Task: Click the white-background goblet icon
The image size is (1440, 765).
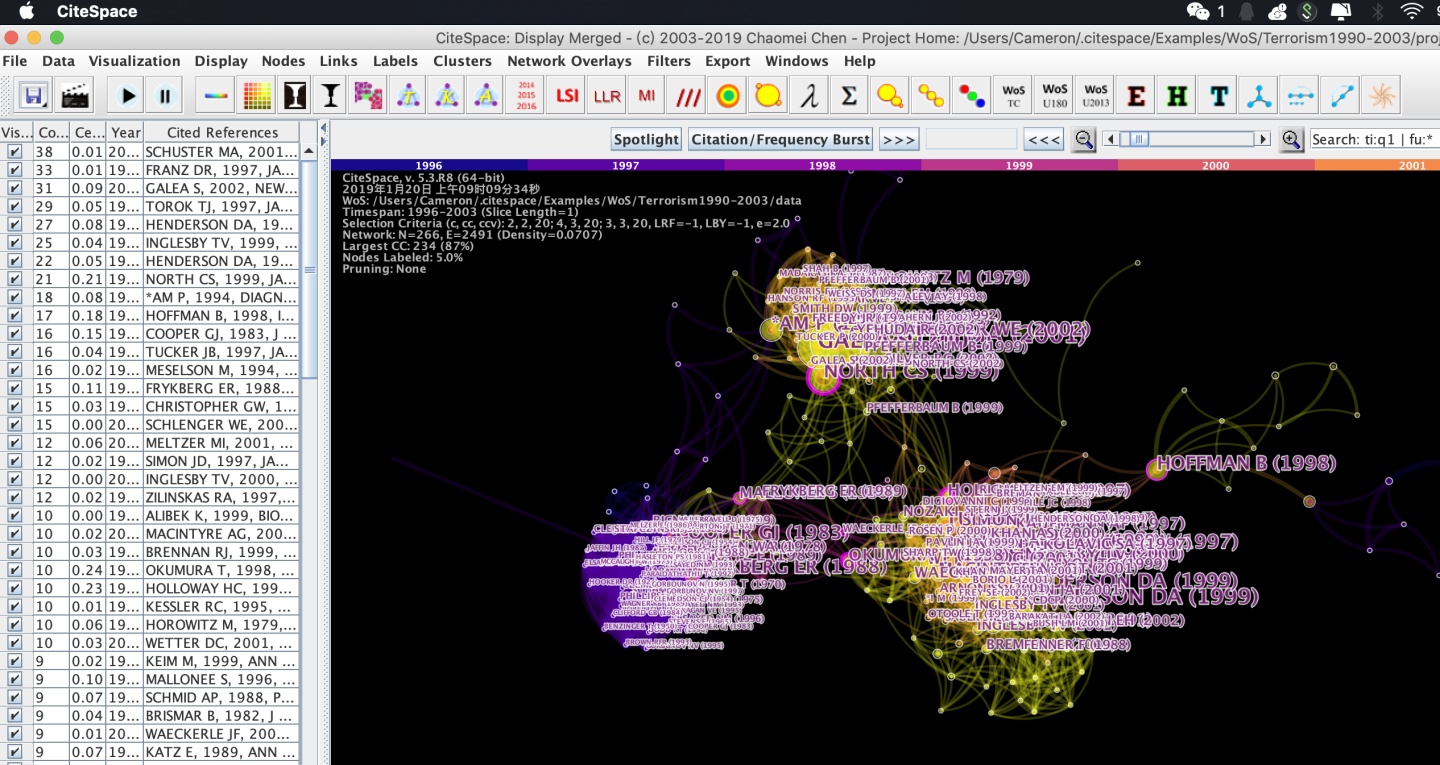Action: point(331,96)
